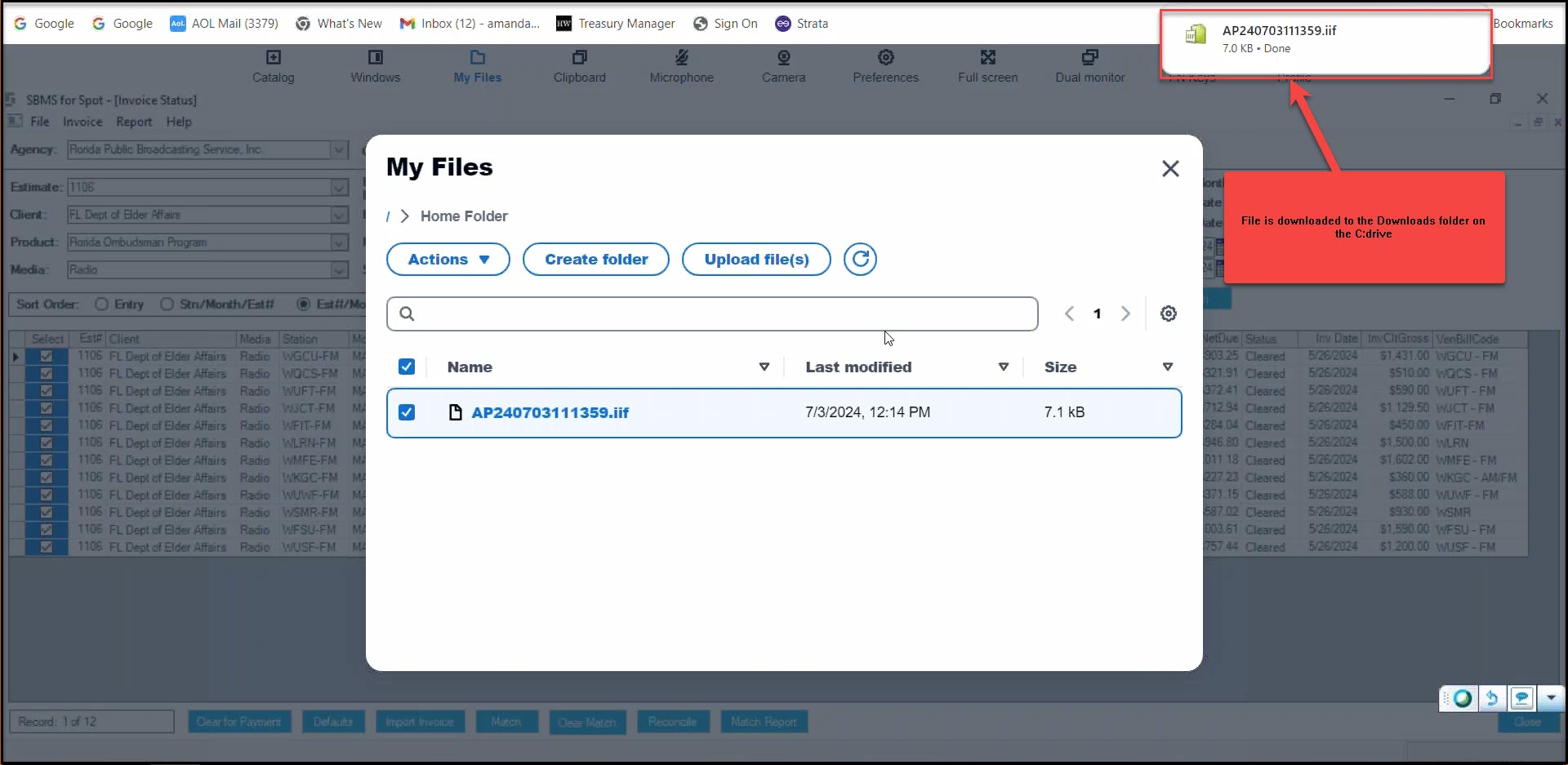Open AOL Mail bookmark
The width and height of the screenshot is (1568, 765).
coord(224,24)
